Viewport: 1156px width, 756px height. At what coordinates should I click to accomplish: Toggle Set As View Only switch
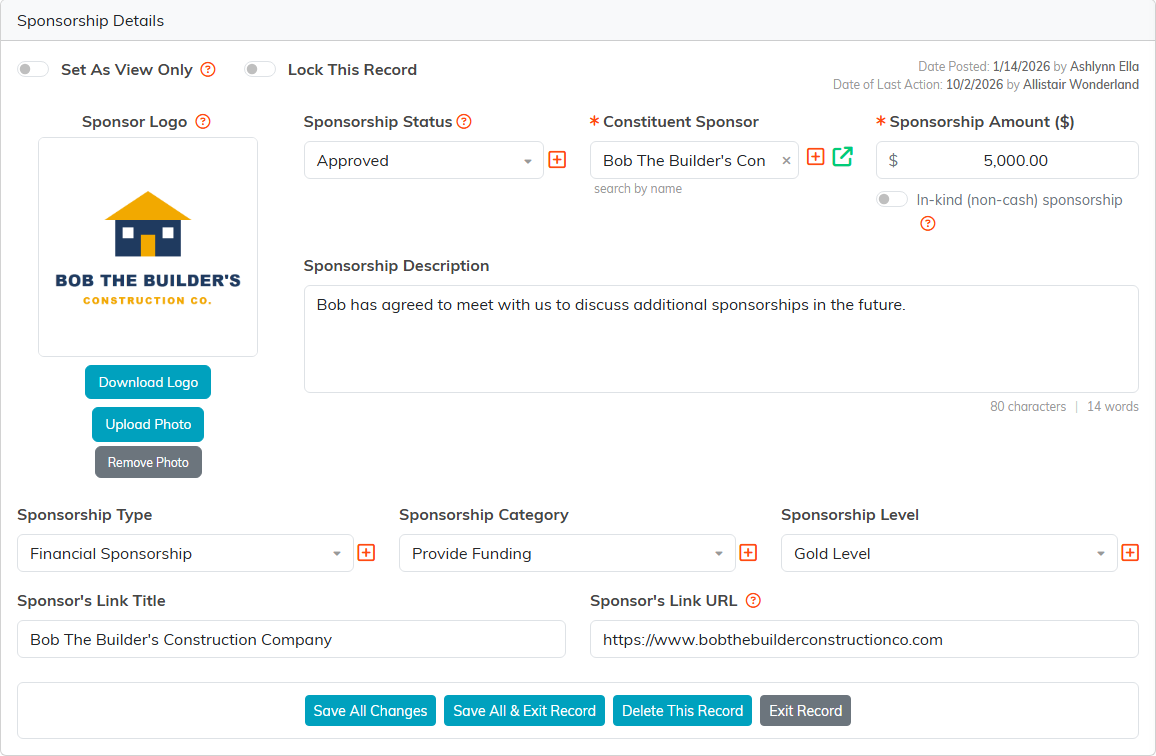(33, 69)
